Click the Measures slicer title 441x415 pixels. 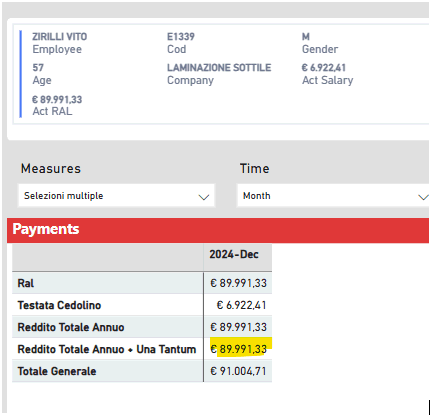click(x=51, y=169)
